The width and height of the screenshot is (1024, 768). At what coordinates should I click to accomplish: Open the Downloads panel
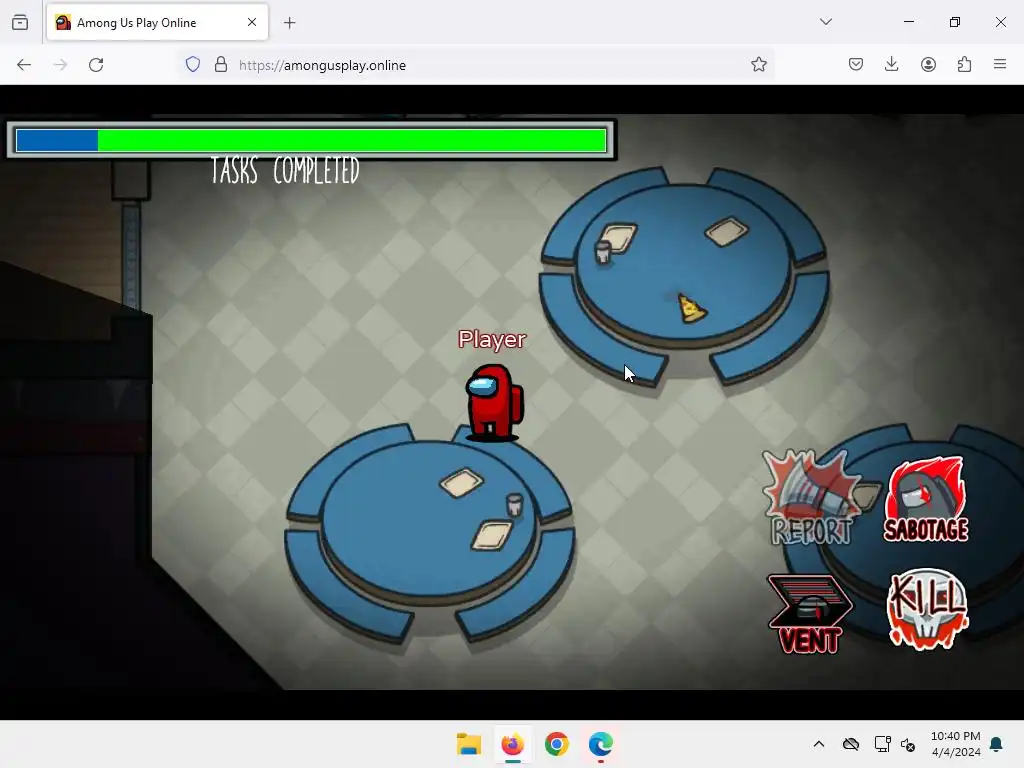[891, 64]
